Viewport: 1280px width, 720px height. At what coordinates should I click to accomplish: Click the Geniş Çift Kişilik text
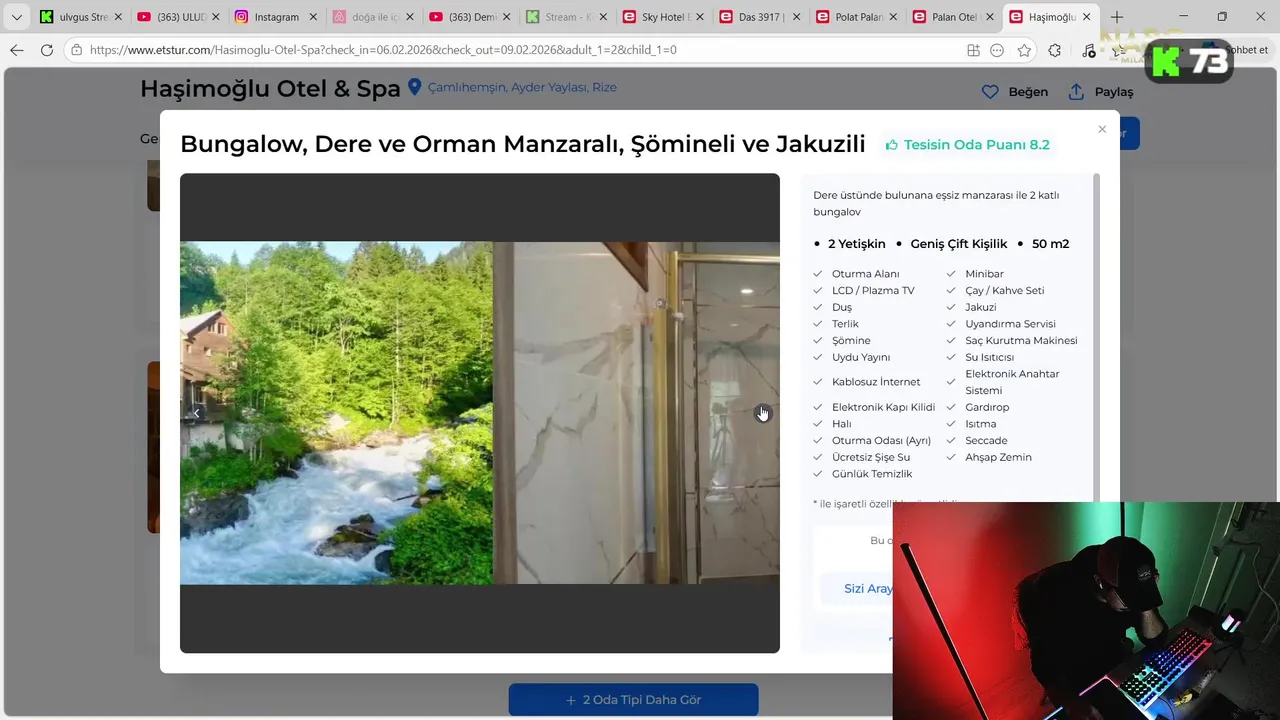tap(959, 244)
